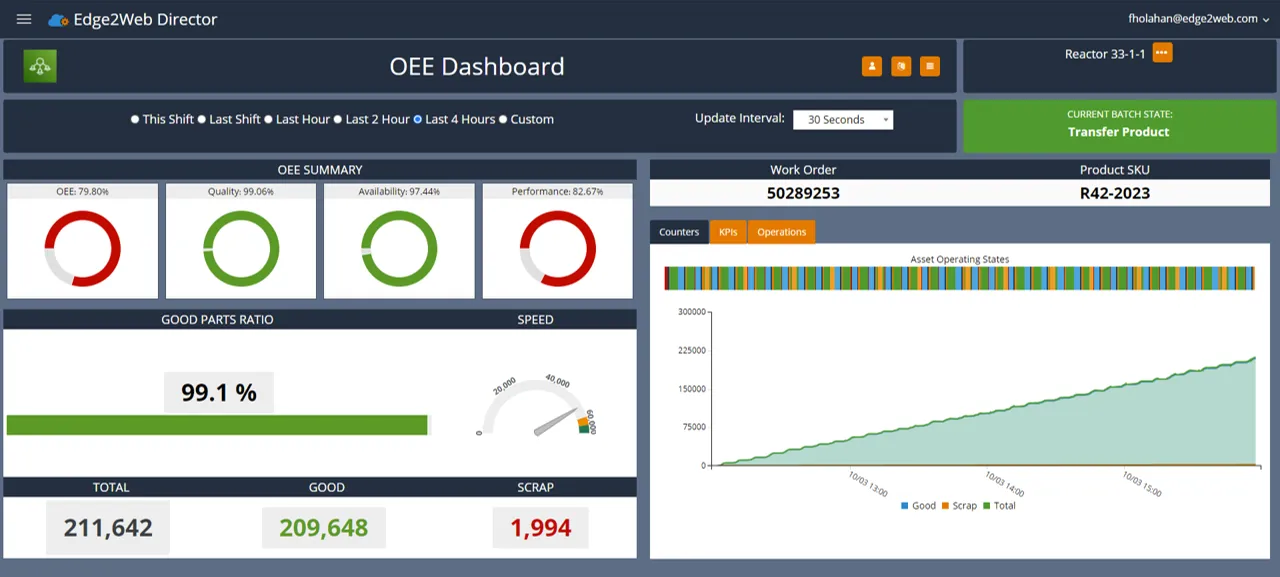
Task: Click the Edge2Web cloud logo
Action: click(57, 18)
